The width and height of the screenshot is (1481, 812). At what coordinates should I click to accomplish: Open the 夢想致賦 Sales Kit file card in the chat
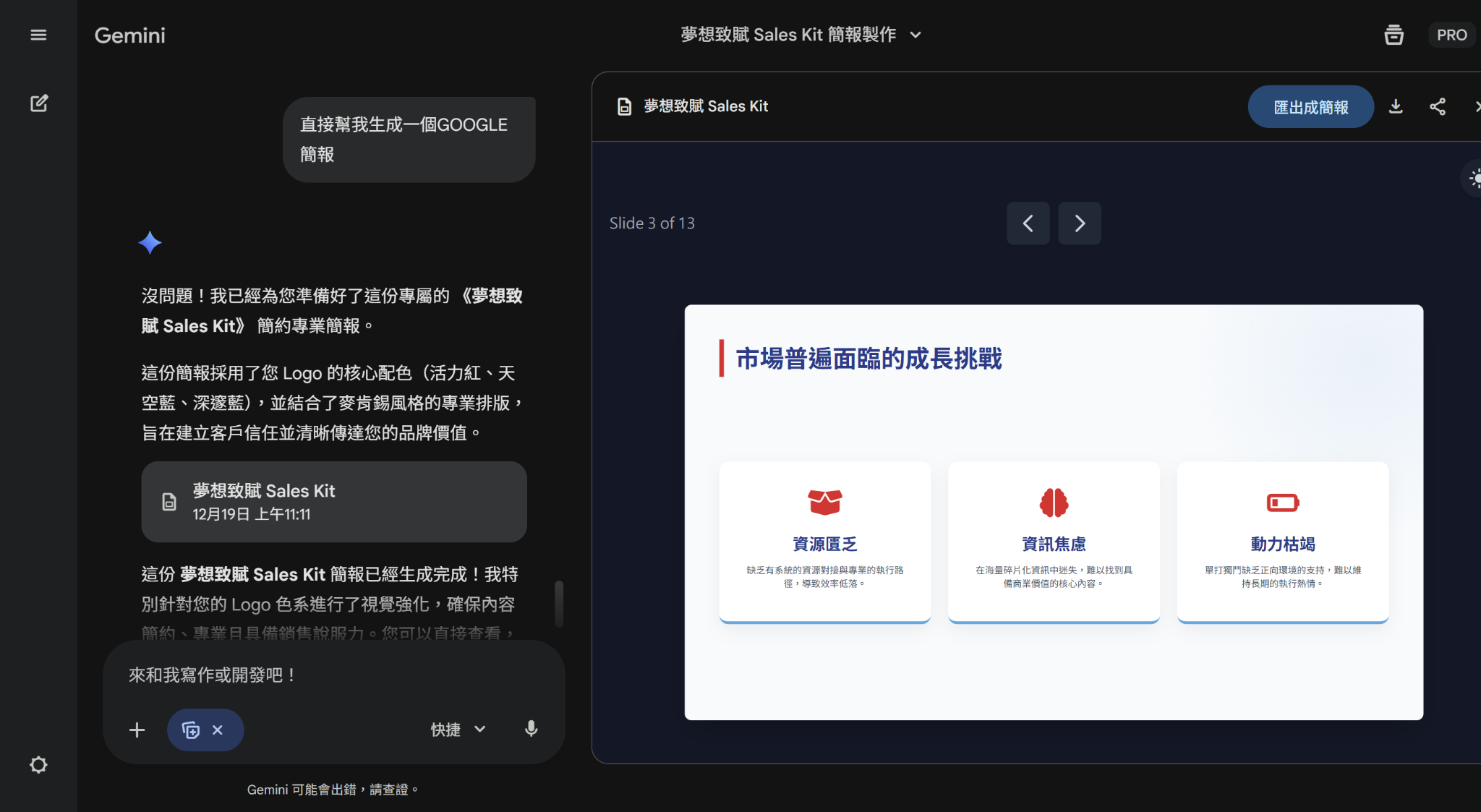pos(333,502)
